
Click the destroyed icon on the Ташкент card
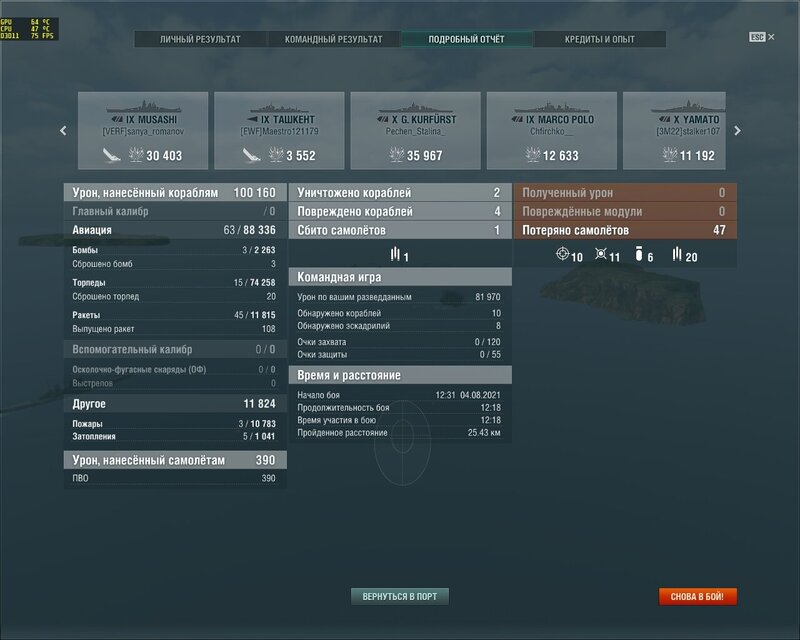coord(251,155)
